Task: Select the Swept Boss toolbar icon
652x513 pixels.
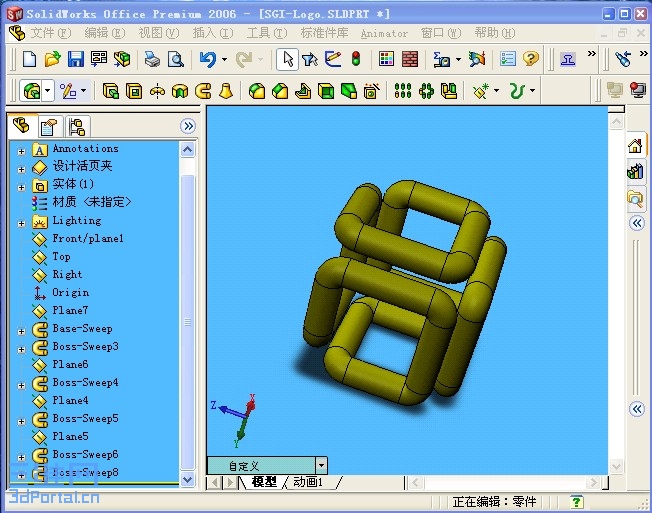Action: click(x=203, y=91)
